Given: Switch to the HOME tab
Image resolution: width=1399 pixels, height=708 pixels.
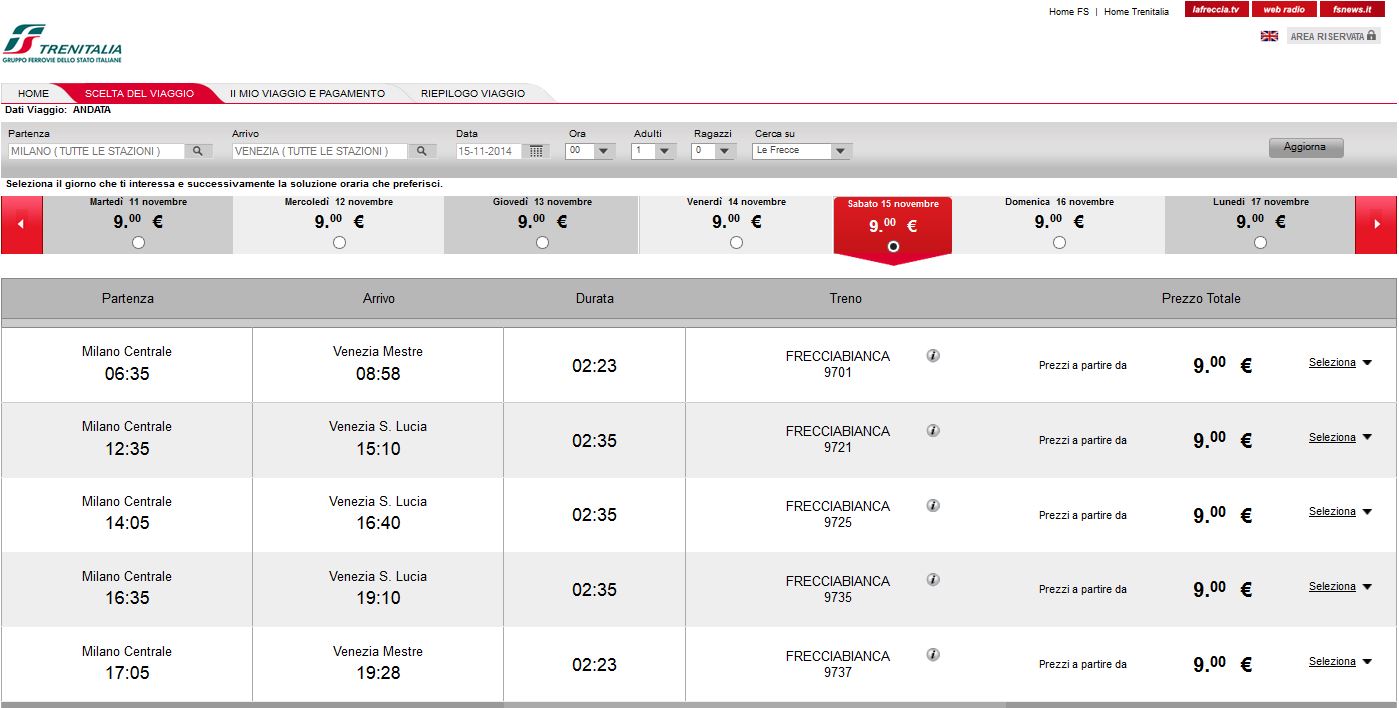Looking at the screenshot, I should pyautogui.click(x=33, y=93).
